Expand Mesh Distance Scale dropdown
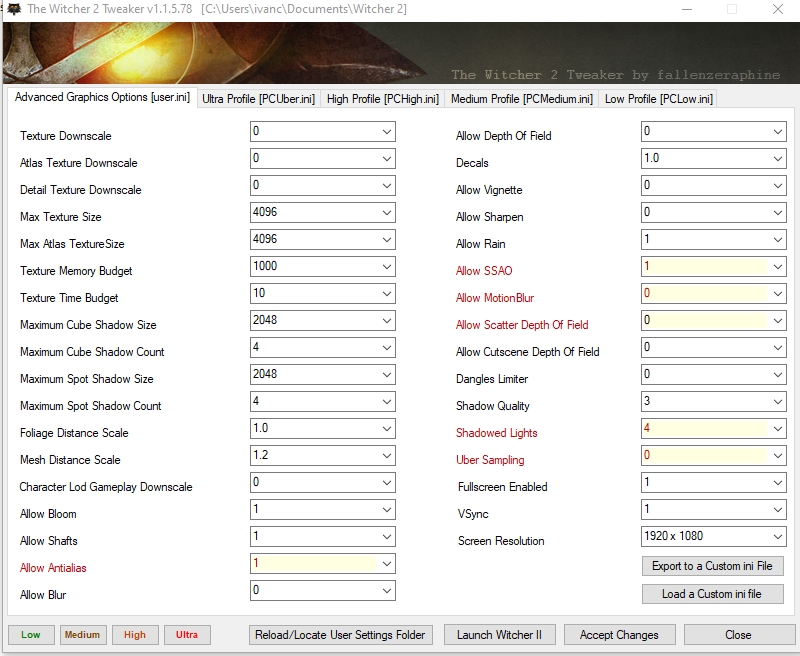Screen dimensions: 800x656 click(x=322, y=456)
